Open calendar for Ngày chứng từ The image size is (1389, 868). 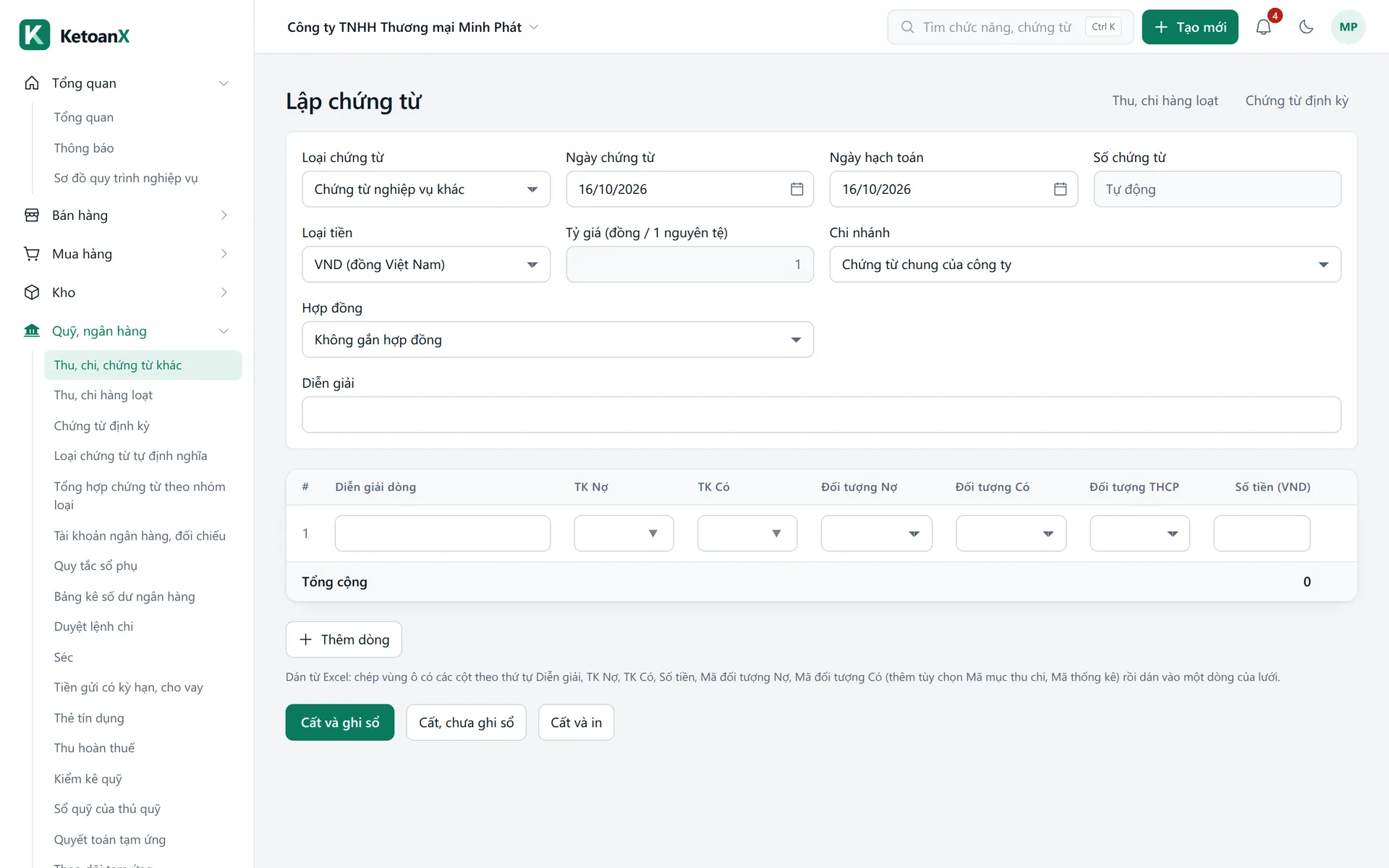point(797,189)
